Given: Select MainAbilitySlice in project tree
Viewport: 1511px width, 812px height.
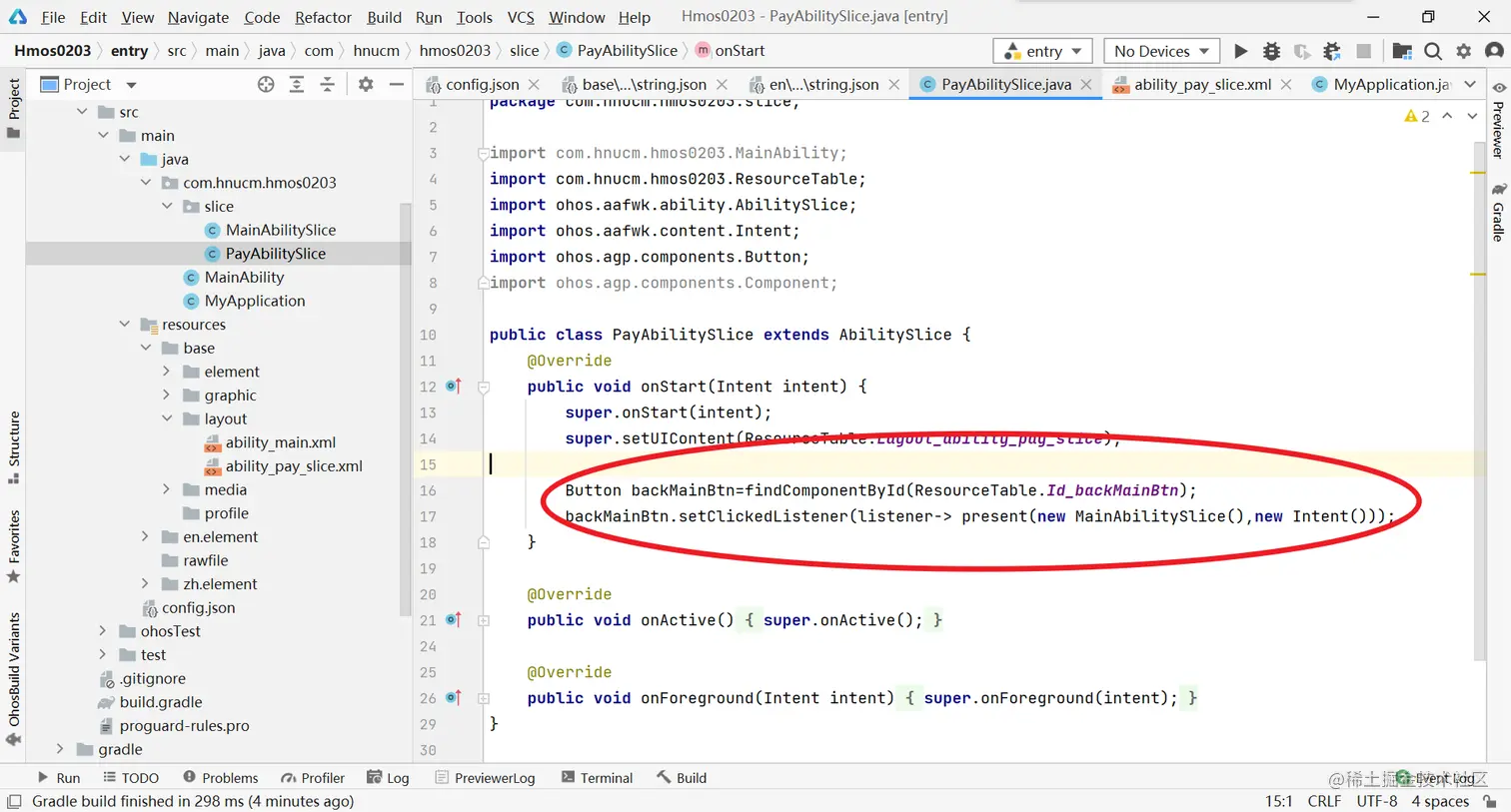Looking at the screenshot, I should tap(280, 231).
